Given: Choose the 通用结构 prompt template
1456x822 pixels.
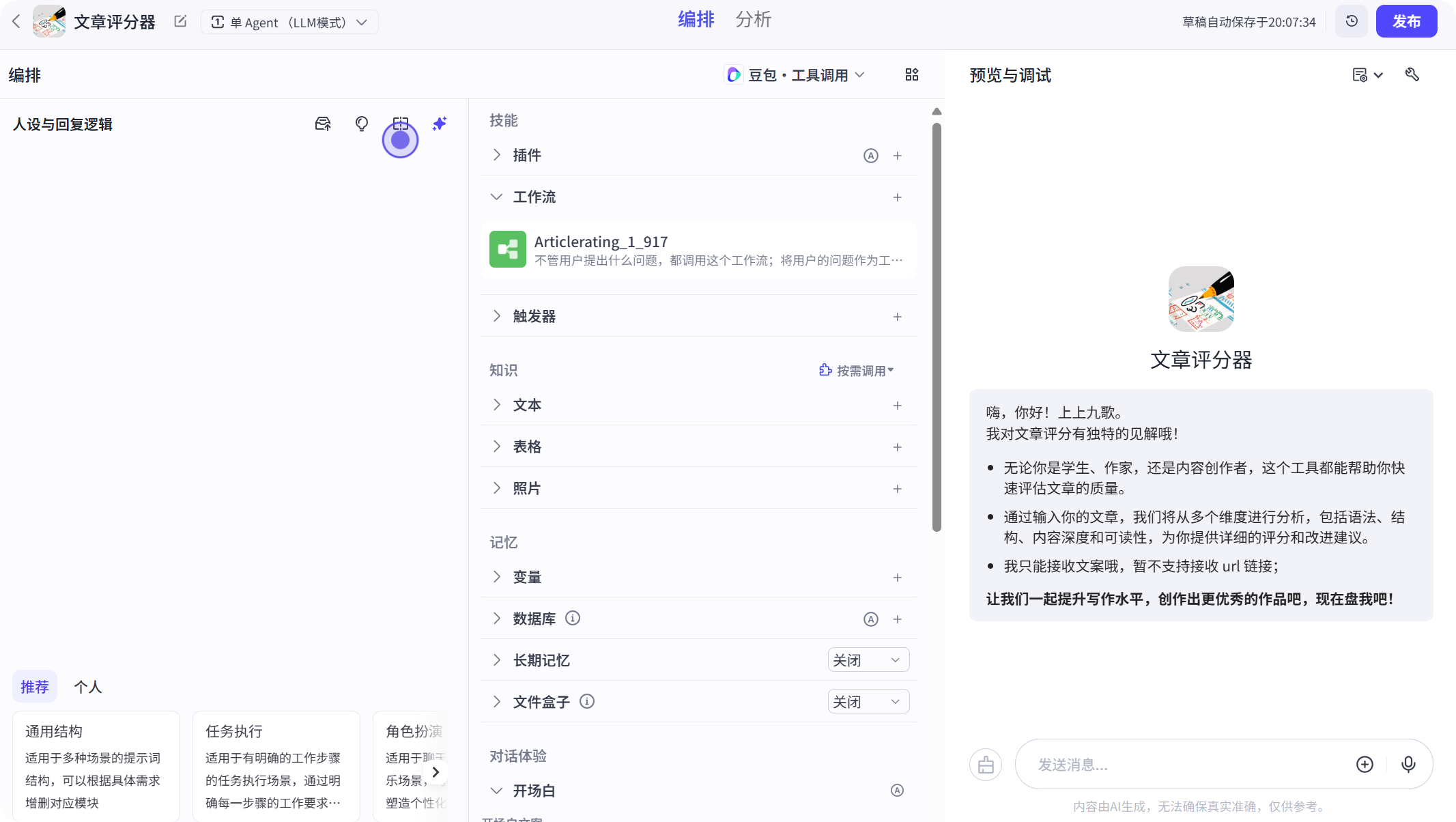Looking at the screenshot, I should click(96, 766).
